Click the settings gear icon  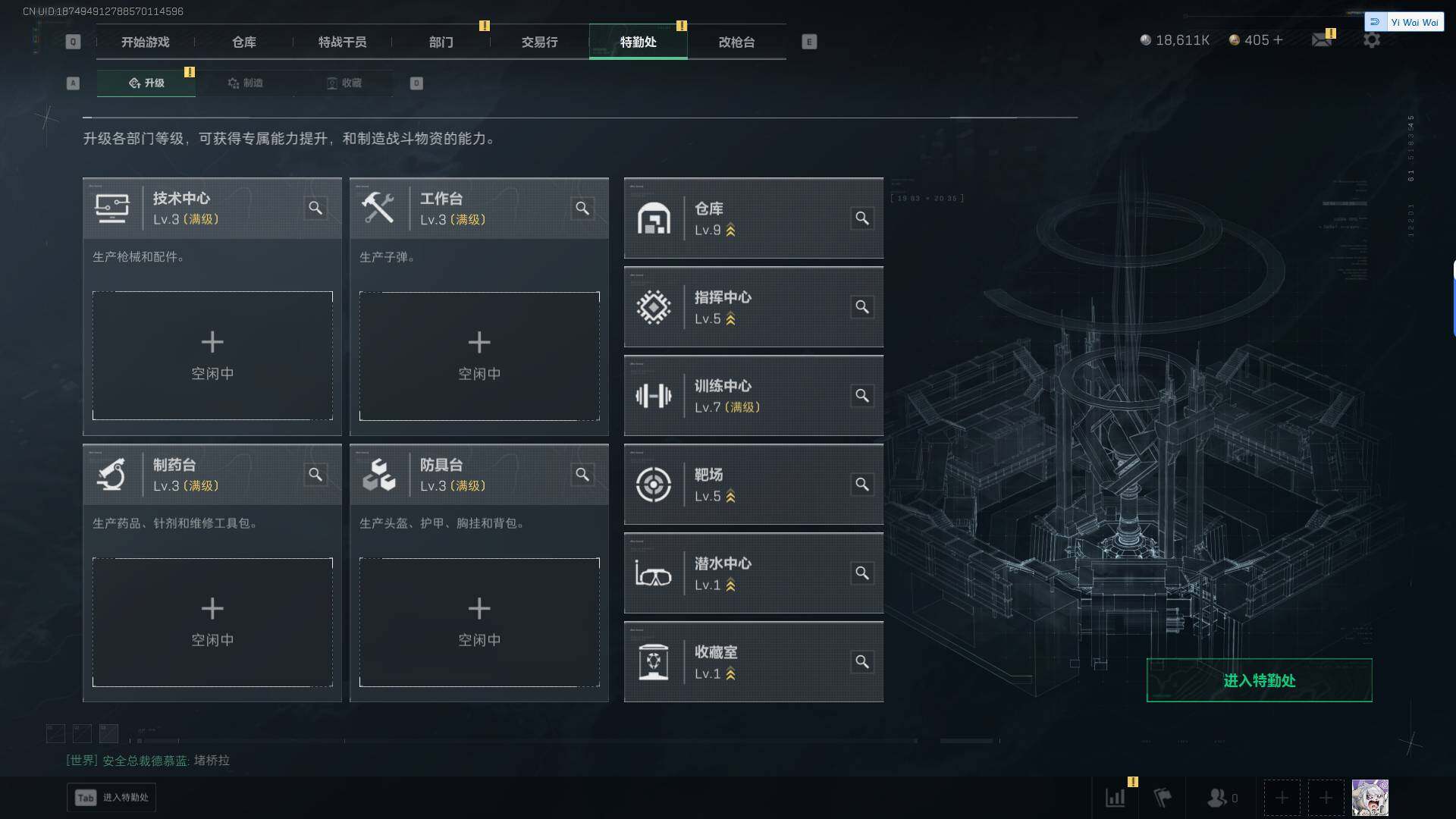(x=1372, y=39)
